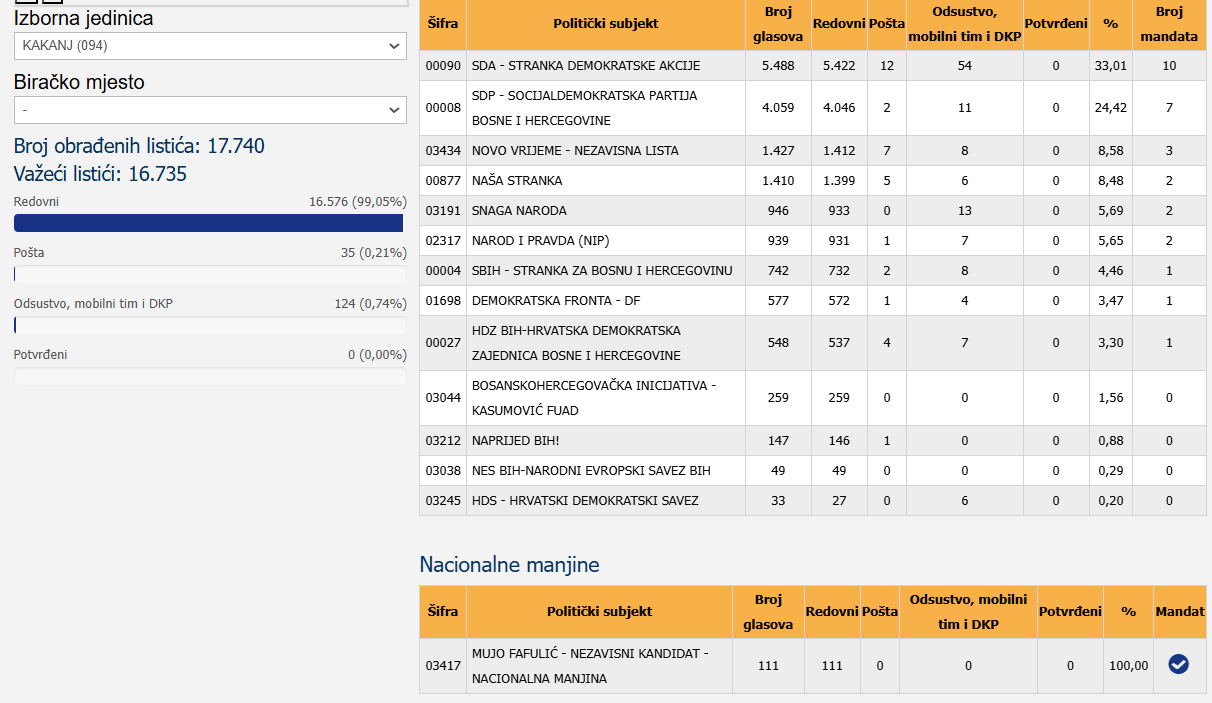Click the Pošta progress bar
Viewport: 1212px width, 703px height.
pyautogui.click(x=210, y=275)
